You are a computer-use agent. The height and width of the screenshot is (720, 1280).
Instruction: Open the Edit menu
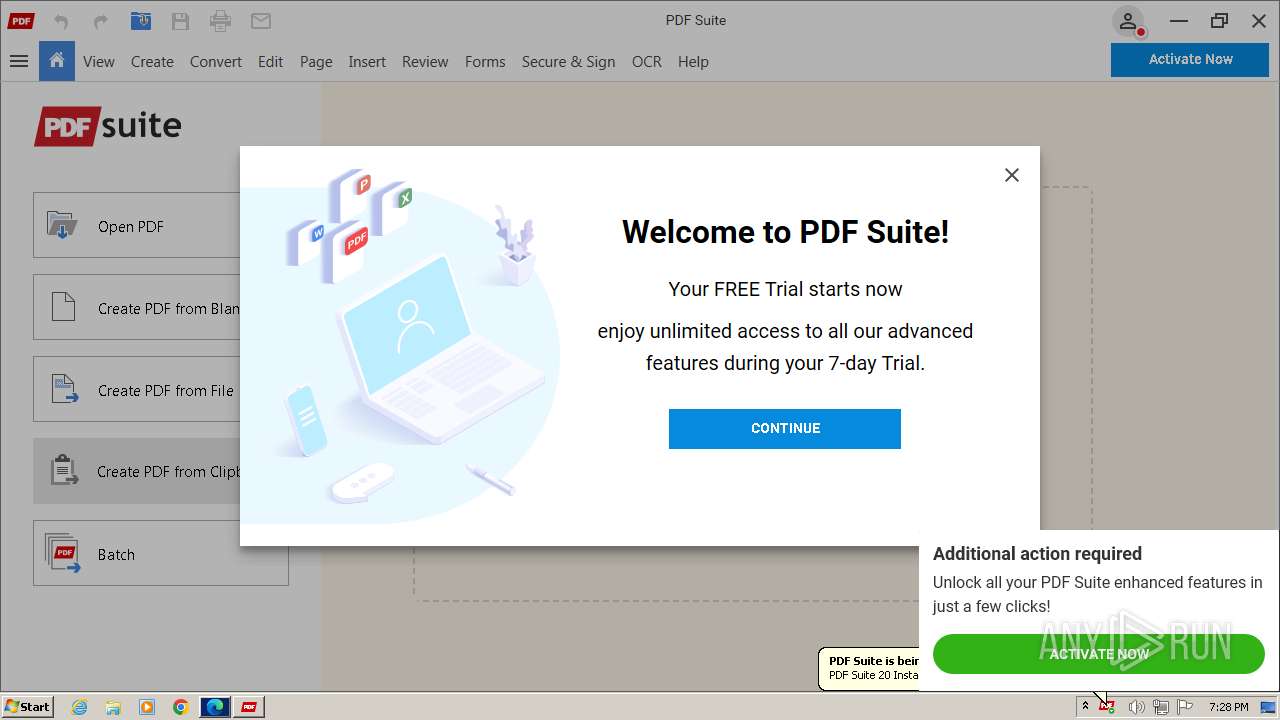pos(270,62)
